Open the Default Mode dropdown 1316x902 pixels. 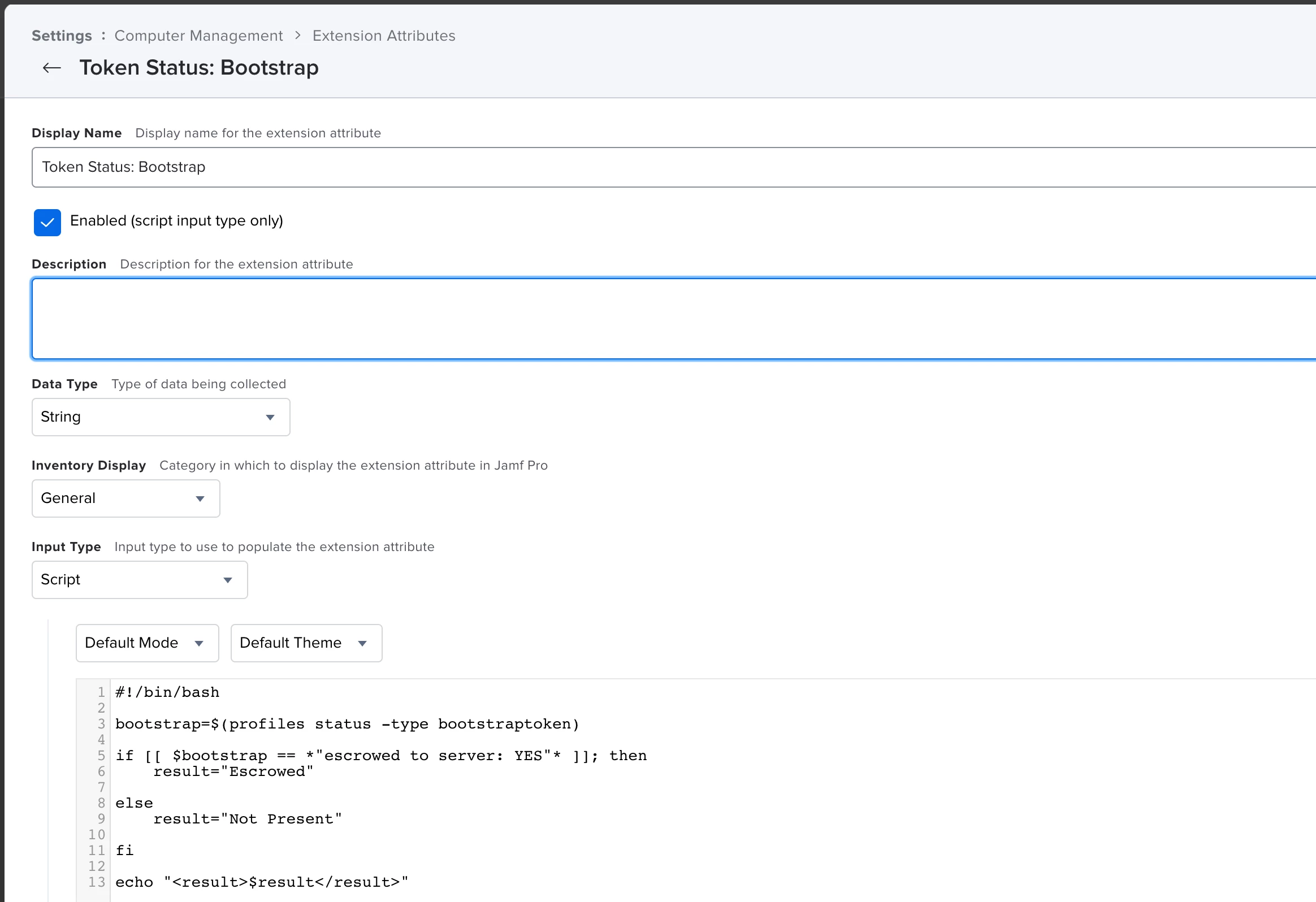pos(147,643)
